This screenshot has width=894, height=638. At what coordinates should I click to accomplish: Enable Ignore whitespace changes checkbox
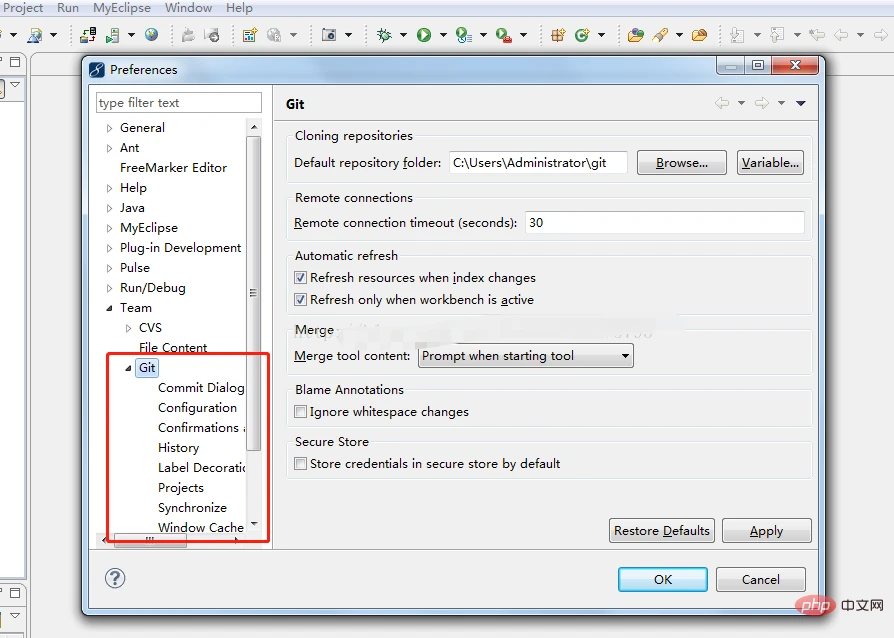pyautogui.click(x=300, y=412)
